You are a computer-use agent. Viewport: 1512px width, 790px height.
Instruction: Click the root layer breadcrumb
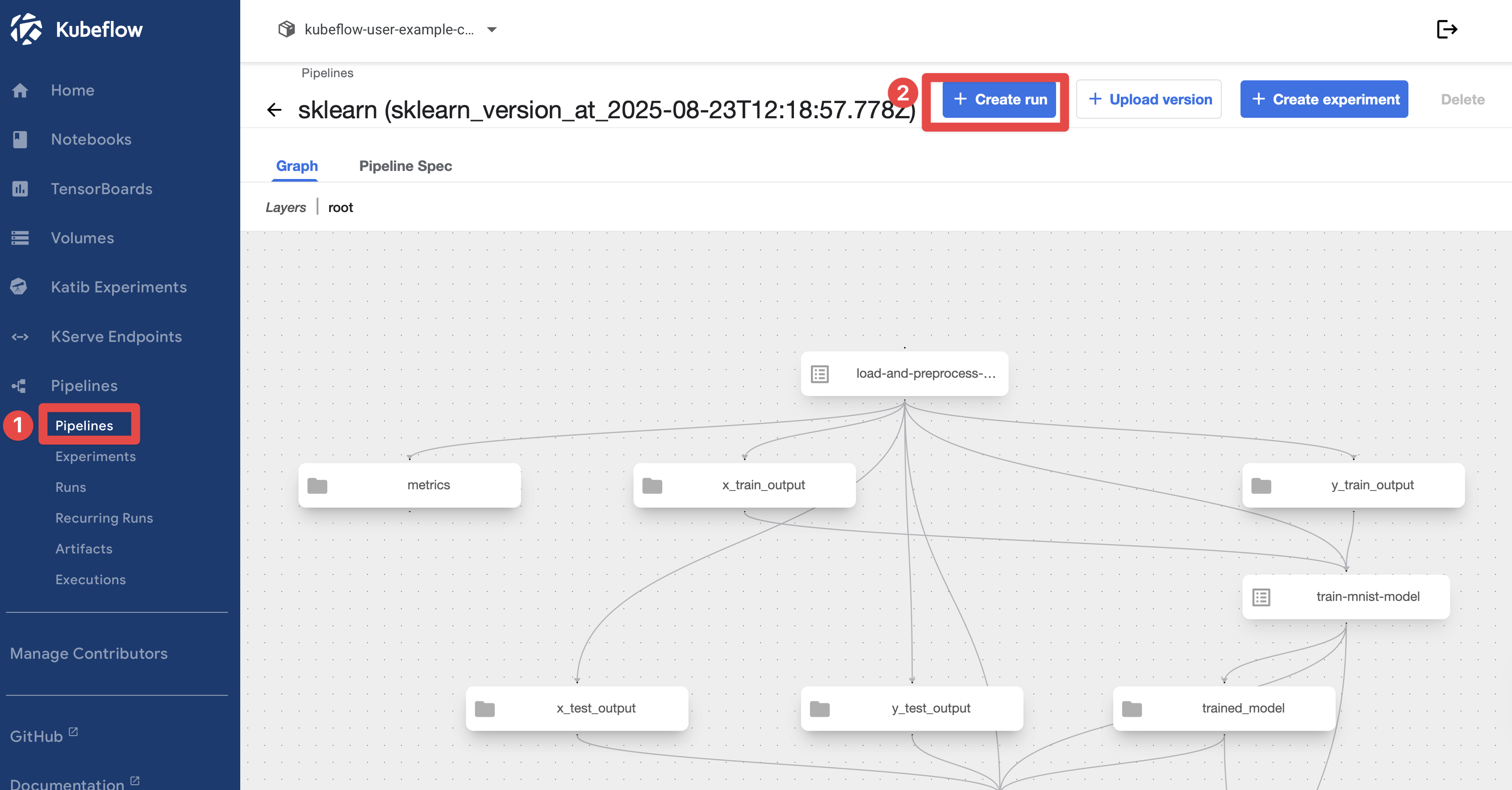click(x=340, y=208)
